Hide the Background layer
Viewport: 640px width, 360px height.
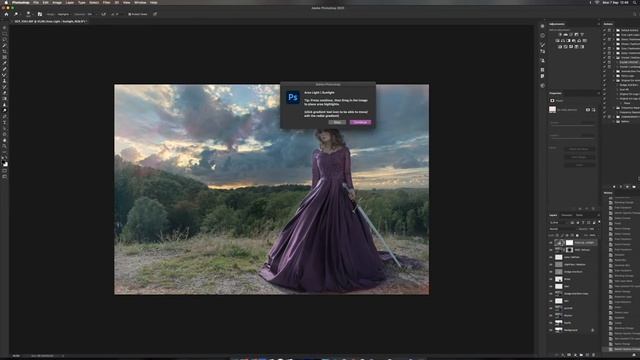click(551, 330)
